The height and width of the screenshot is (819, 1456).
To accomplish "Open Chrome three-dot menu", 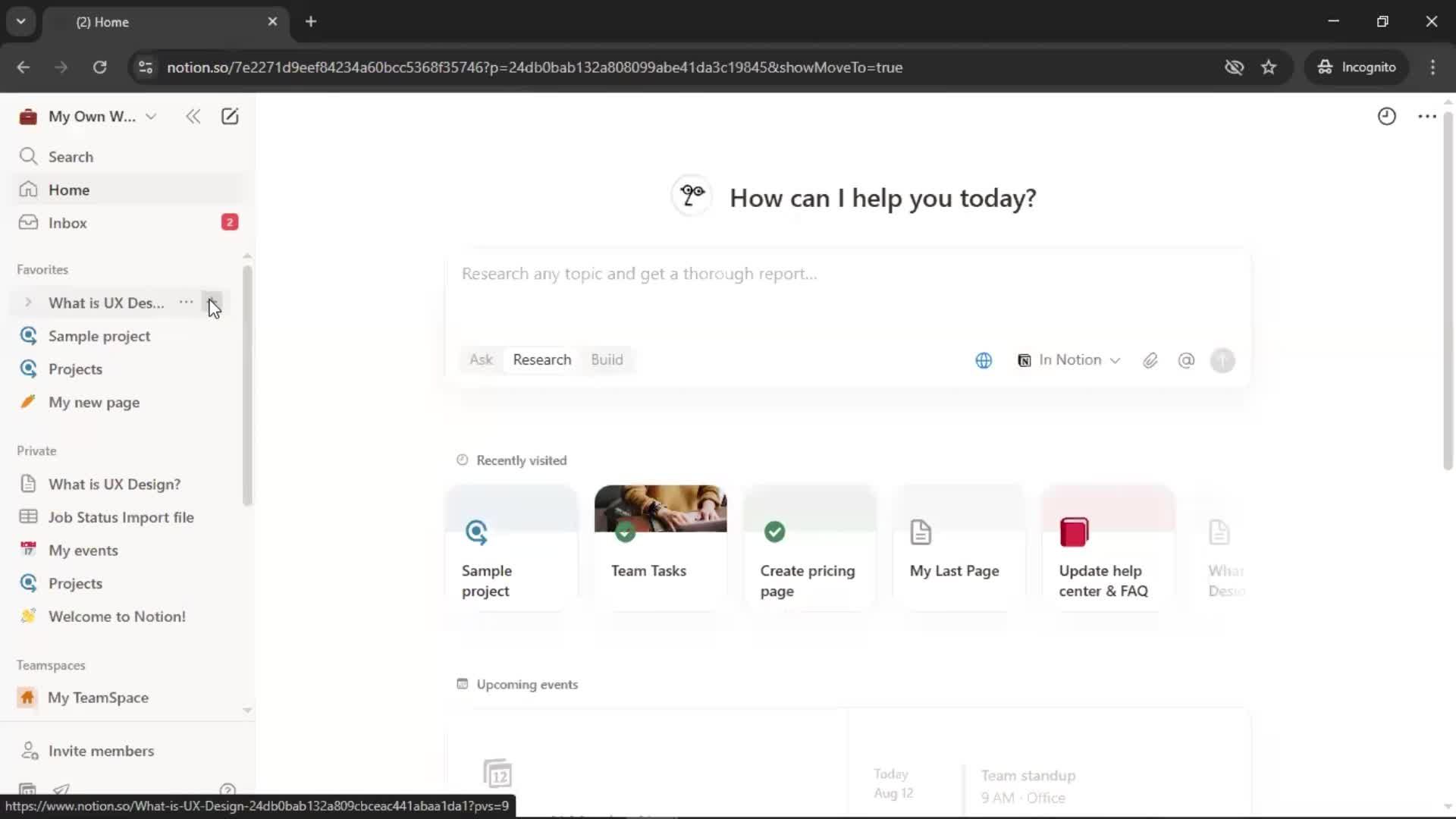I will pos(1432,67).
